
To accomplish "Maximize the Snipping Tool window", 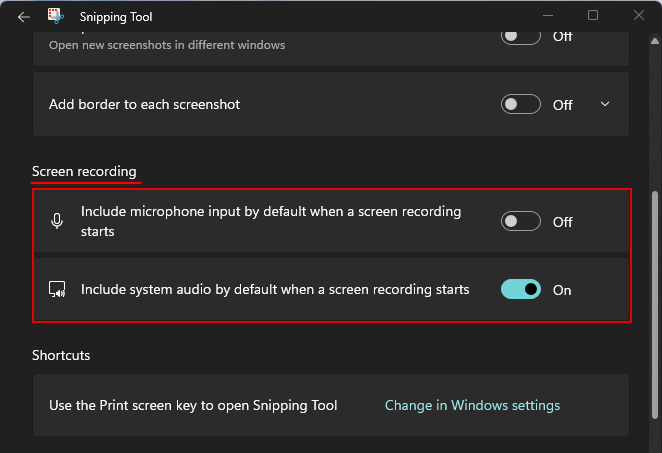I will pos(593,16).
